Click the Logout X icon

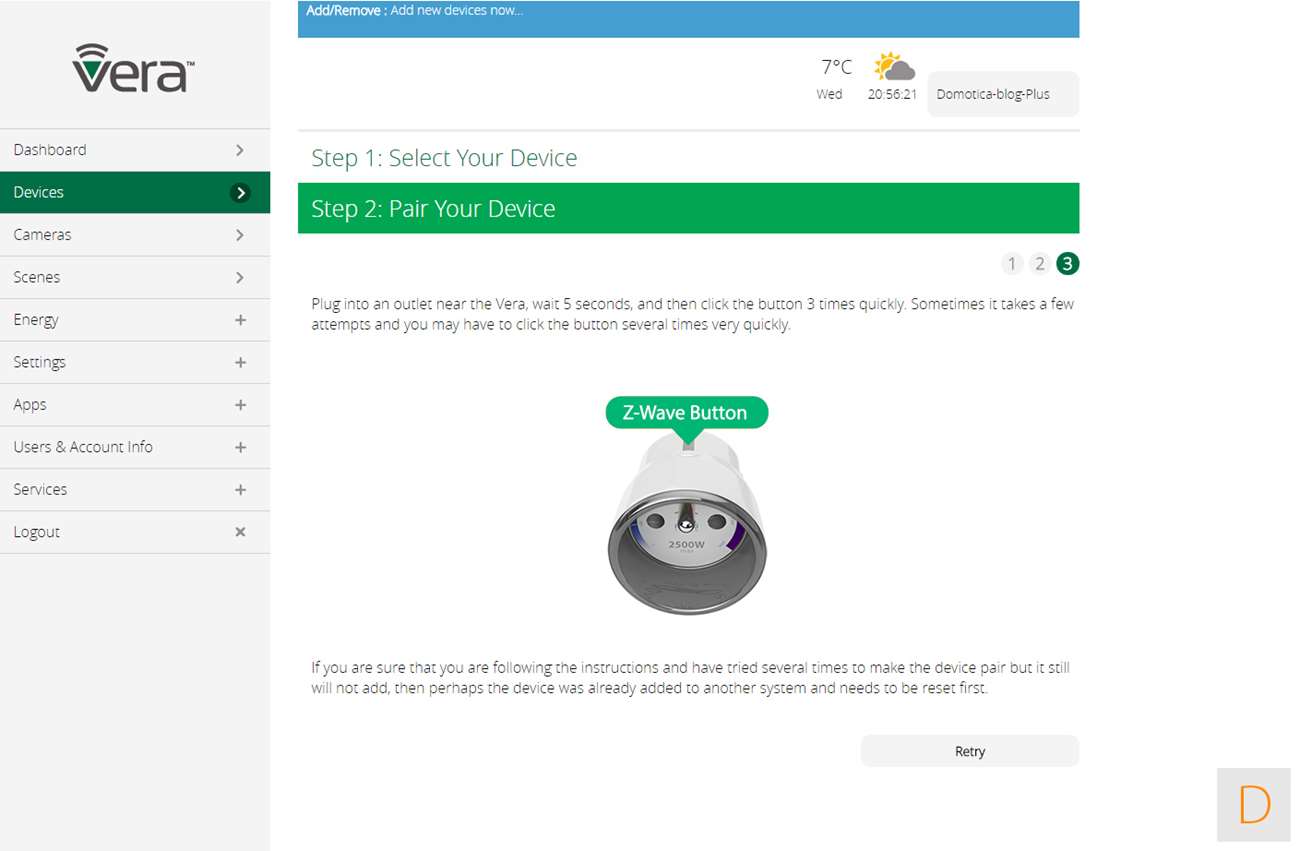pos(240,532)
